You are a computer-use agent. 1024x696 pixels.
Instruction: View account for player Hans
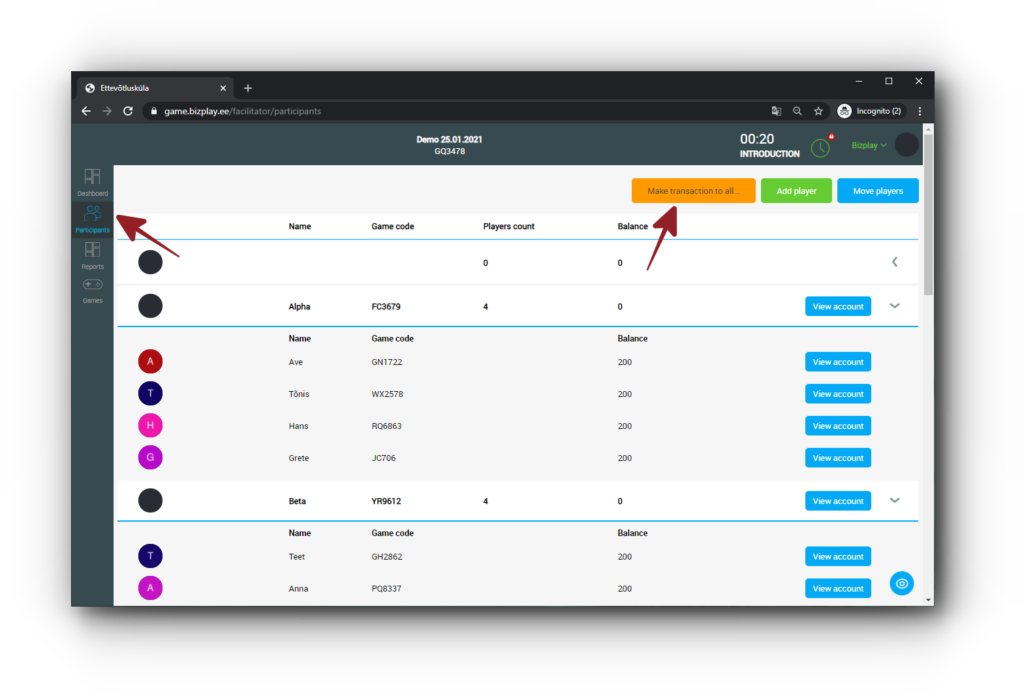click(837, 426)
